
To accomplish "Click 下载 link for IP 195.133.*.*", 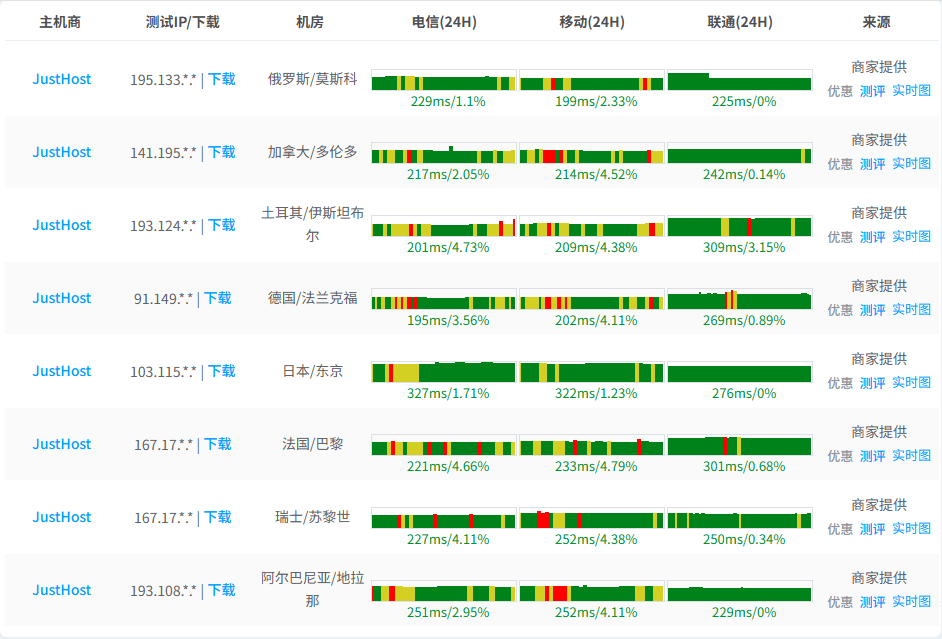I will 221,79.
